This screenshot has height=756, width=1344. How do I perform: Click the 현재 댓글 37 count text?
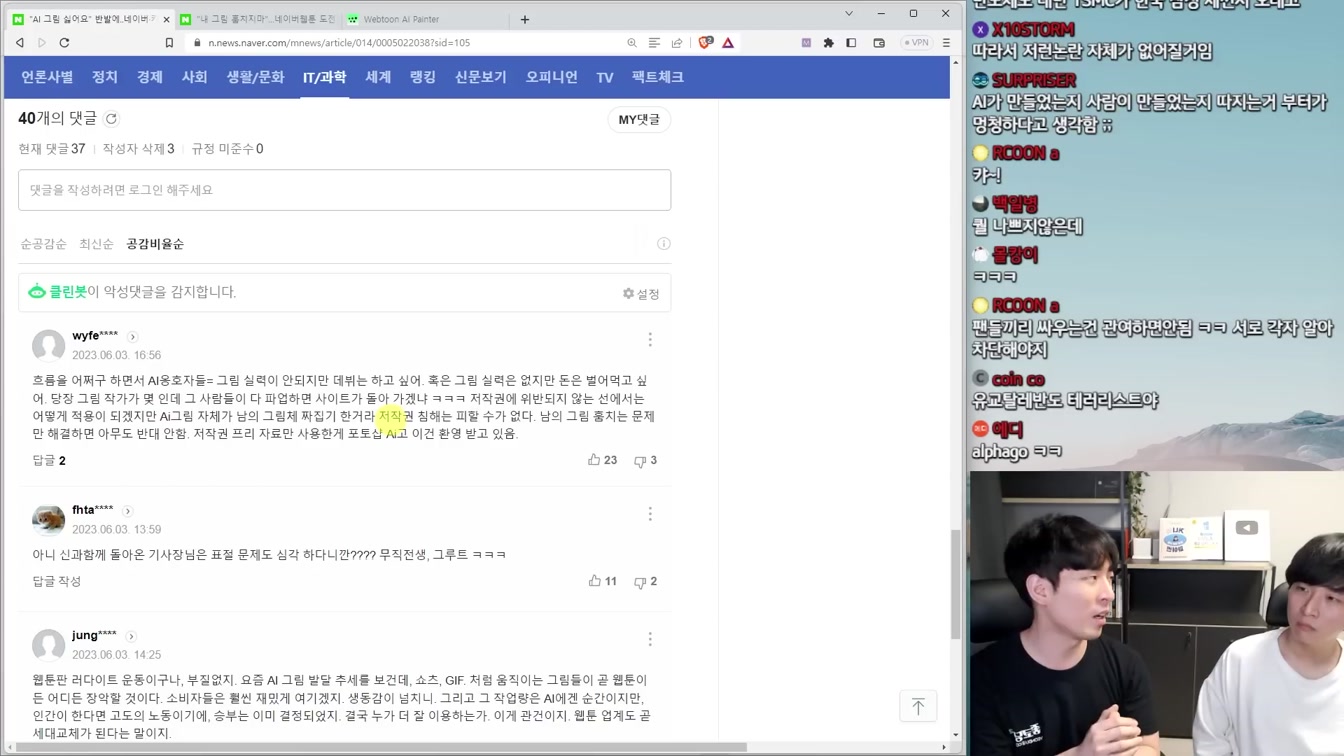point(52,149)
